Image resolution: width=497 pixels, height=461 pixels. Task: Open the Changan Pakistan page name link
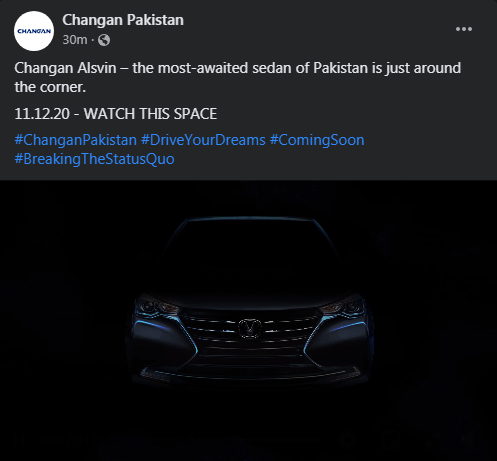click(x=123, y=20)
